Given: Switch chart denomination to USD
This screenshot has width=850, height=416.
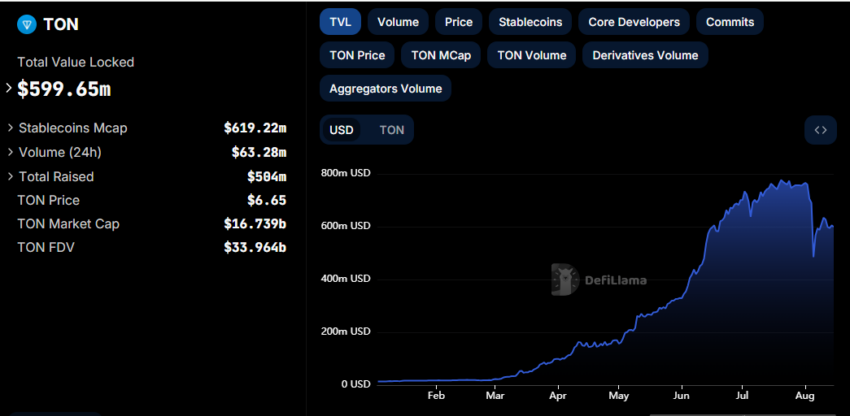Looking at the screenshot, I should coord(342,130).
